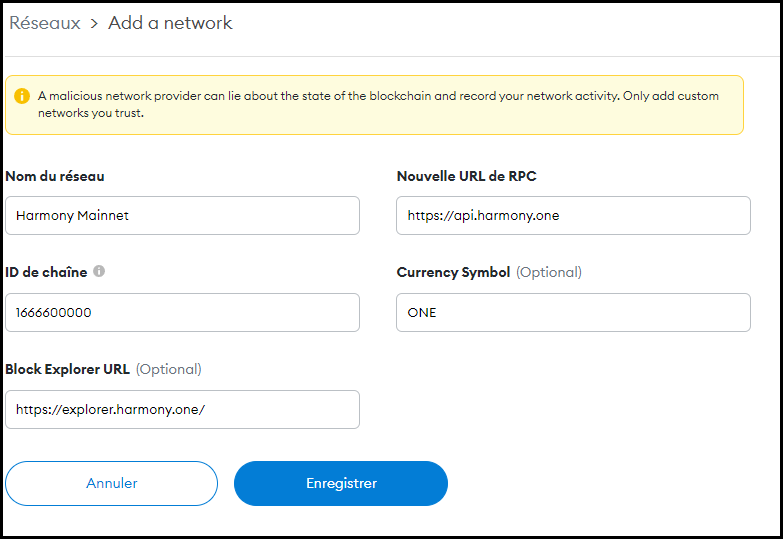This screenshot has height=539, width=783.
Task: Click the ID de chaîne label
Action: (x=46, y=272)
